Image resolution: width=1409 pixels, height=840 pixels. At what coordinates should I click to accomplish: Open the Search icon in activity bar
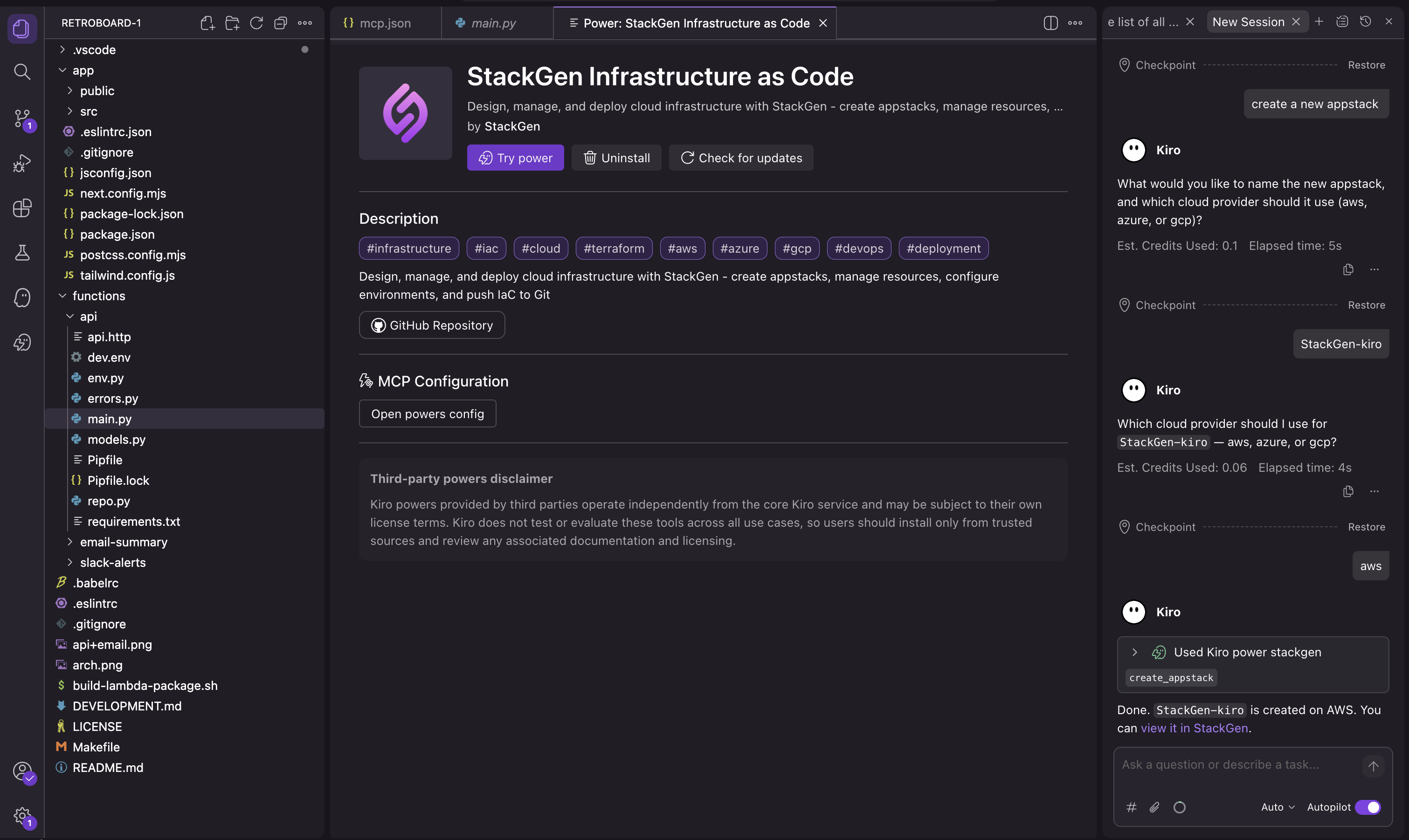click(x=22, y=72)
